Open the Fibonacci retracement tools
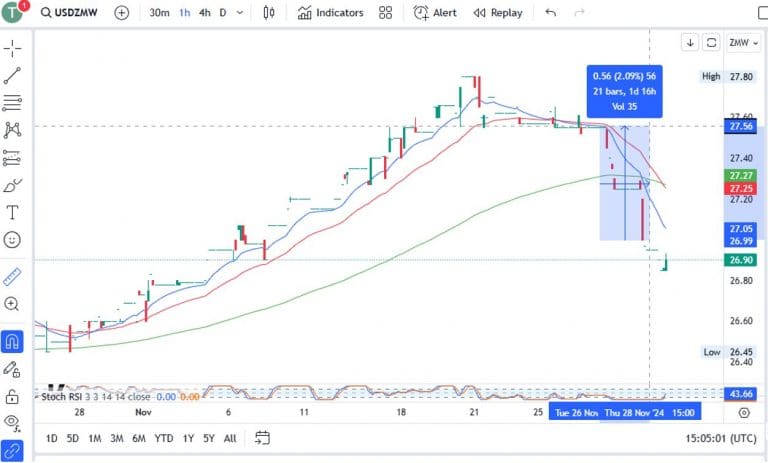The height and width of the screenshot is (463, 768). click(12, 102)
